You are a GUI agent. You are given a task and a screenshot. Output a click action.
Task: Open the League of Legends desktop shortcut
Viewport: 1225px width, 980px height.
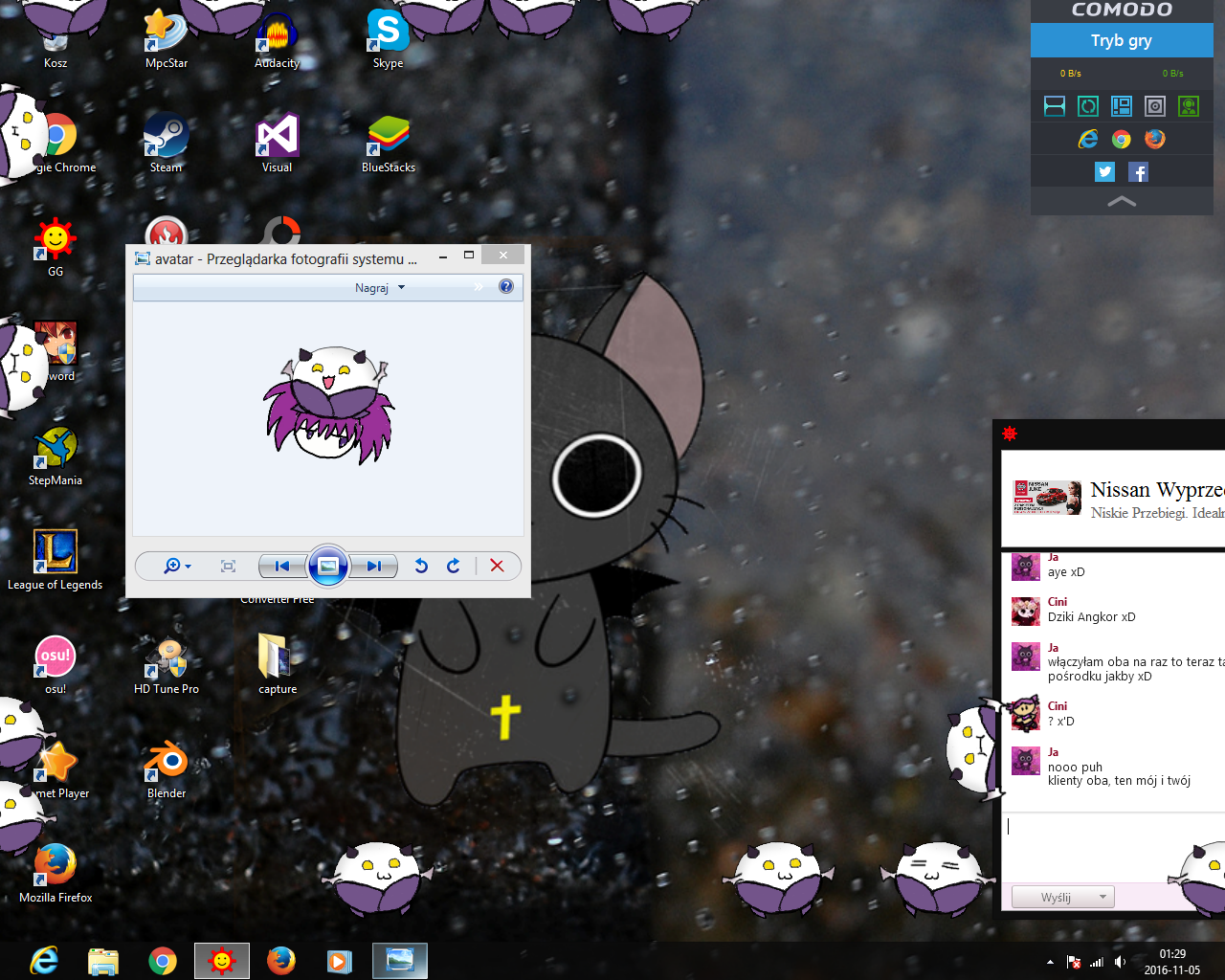(56, 559)
